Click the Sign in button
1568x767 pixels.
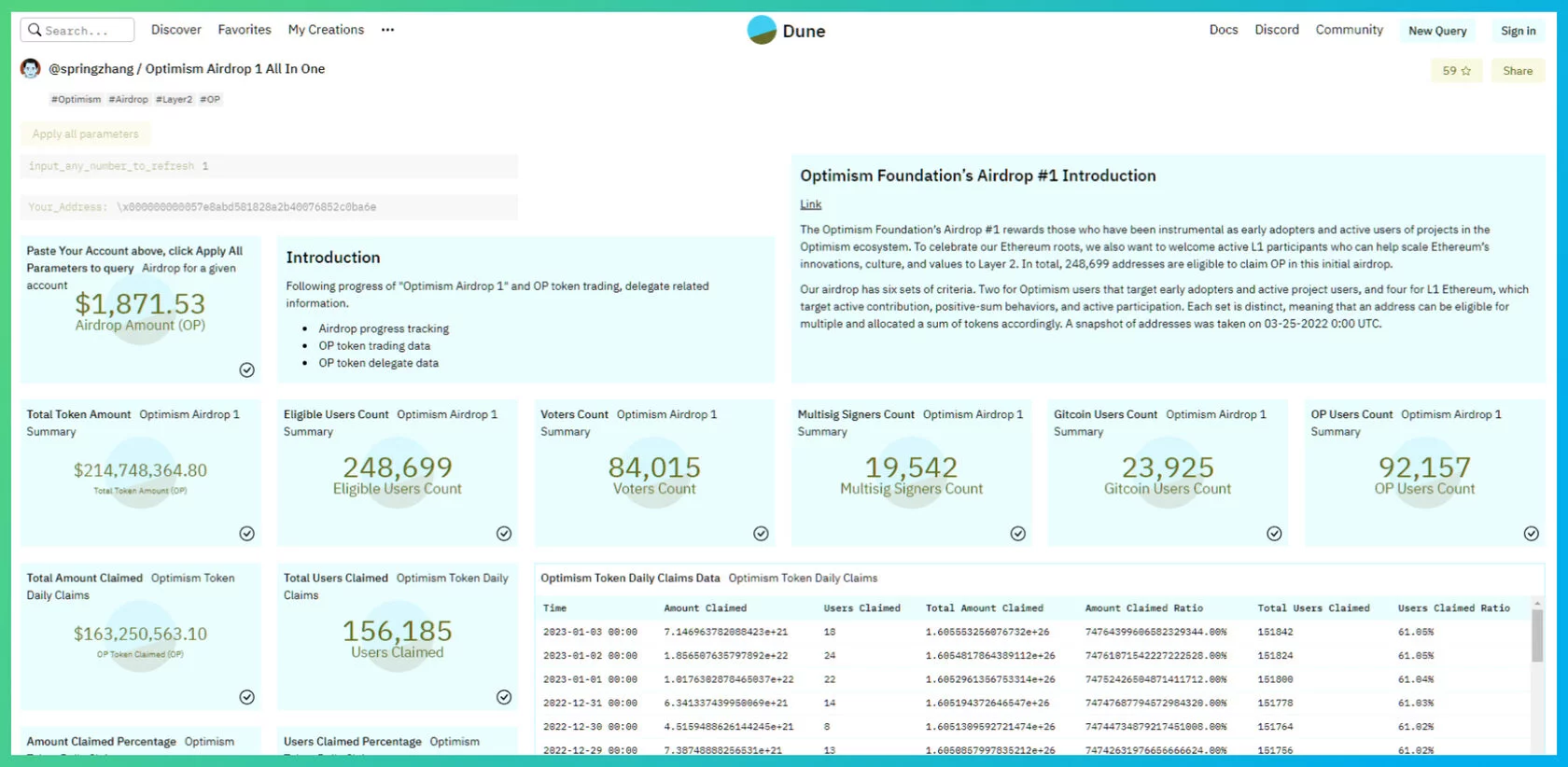[x=1519, y=31]
